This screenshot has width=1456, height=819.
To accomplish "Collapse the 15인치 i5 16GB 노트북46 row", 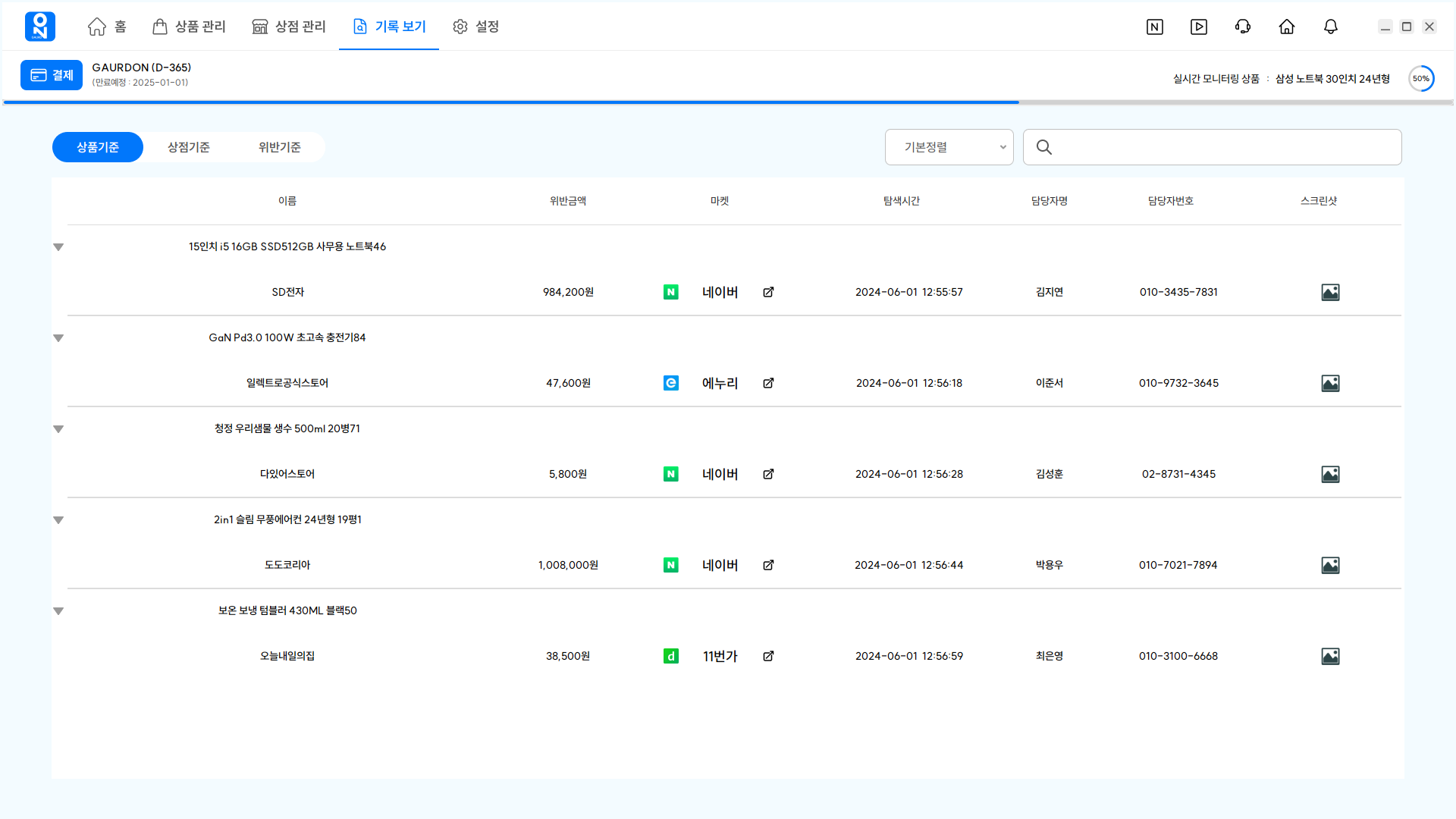I will coord(58,247).
